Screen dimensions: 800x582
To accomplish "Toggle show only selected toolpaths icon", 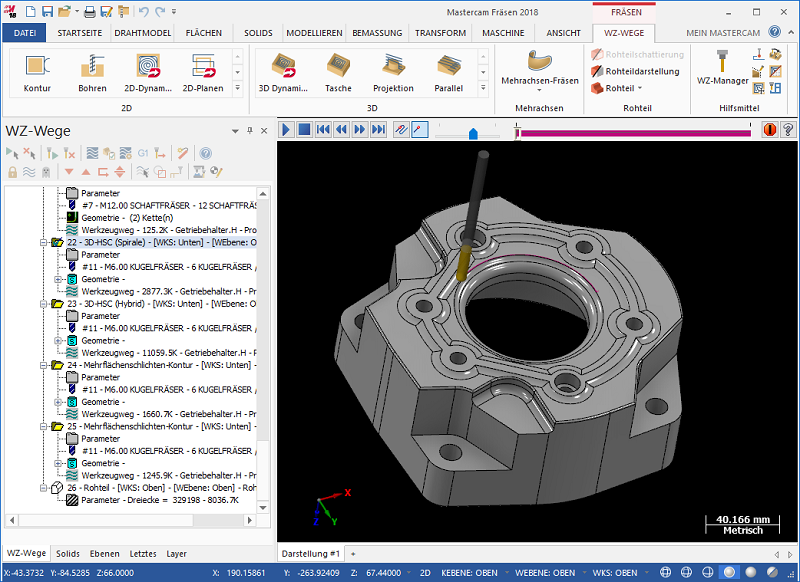I will pyautogui.click(x=142, y=172).
